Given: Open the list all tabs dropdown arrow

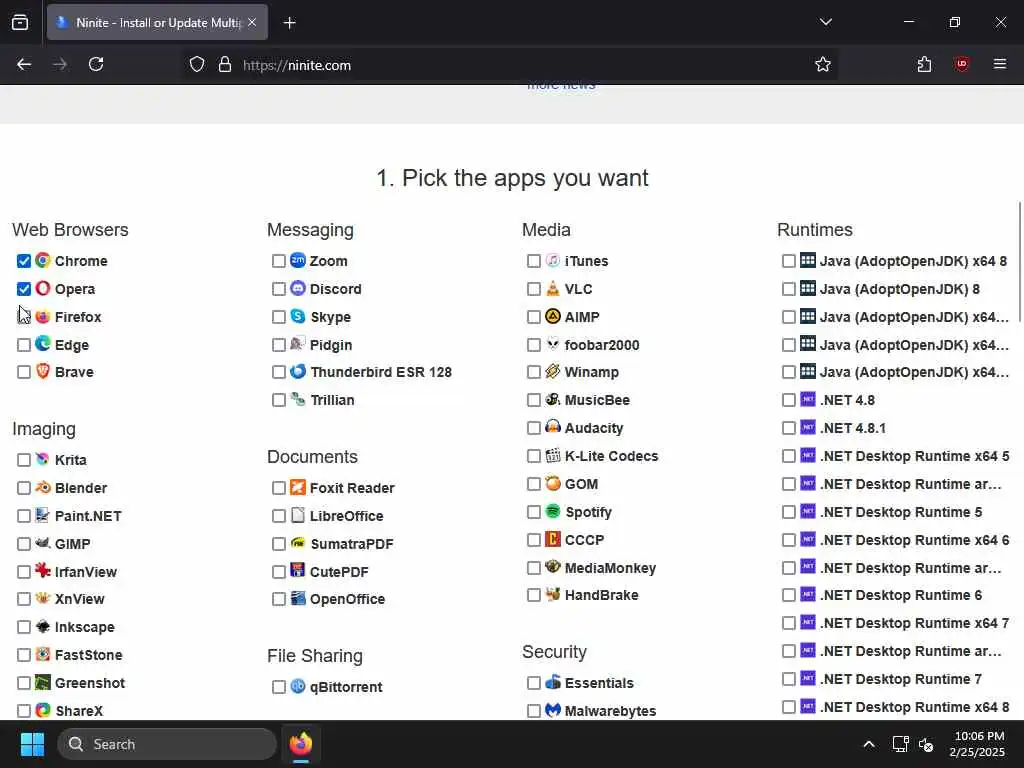Looking at the screenshot, I should pos(825,22).
